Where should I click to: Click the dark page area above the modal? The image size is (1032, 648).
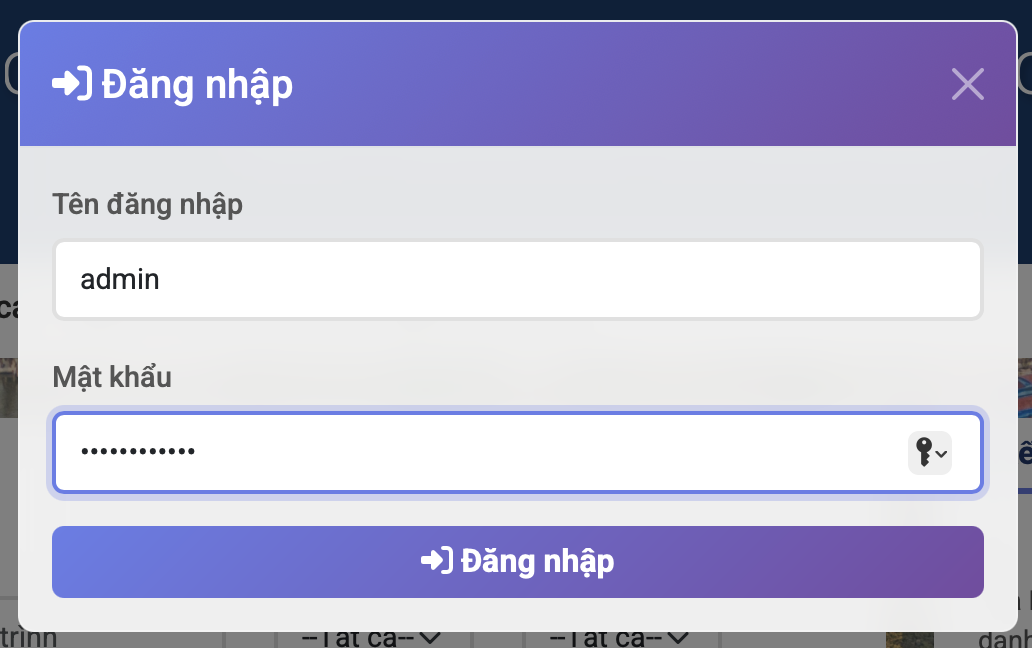tap(516, 10)
